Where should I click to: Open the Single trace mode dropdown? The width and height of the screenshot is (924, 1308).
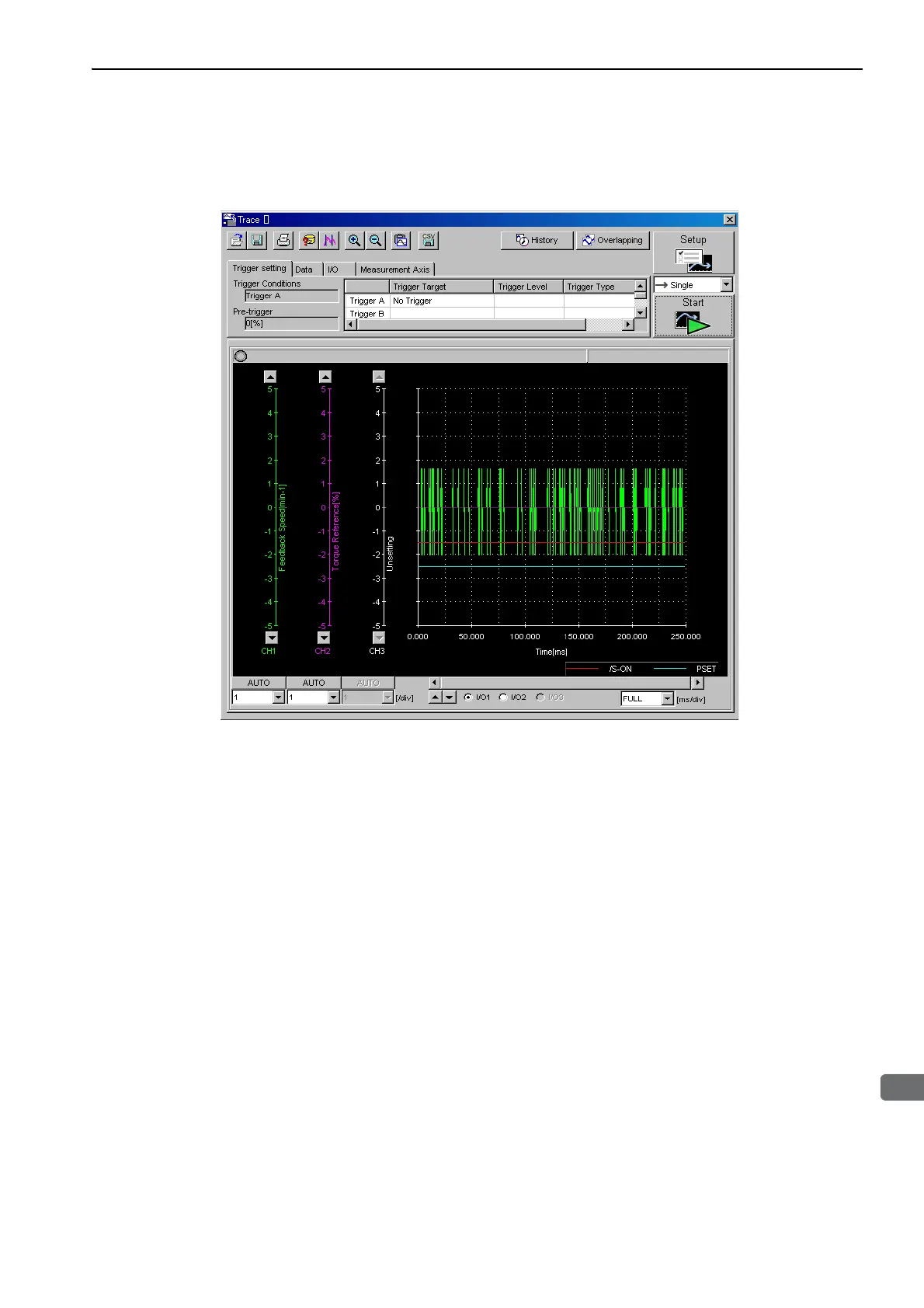[x=726, y=285]
